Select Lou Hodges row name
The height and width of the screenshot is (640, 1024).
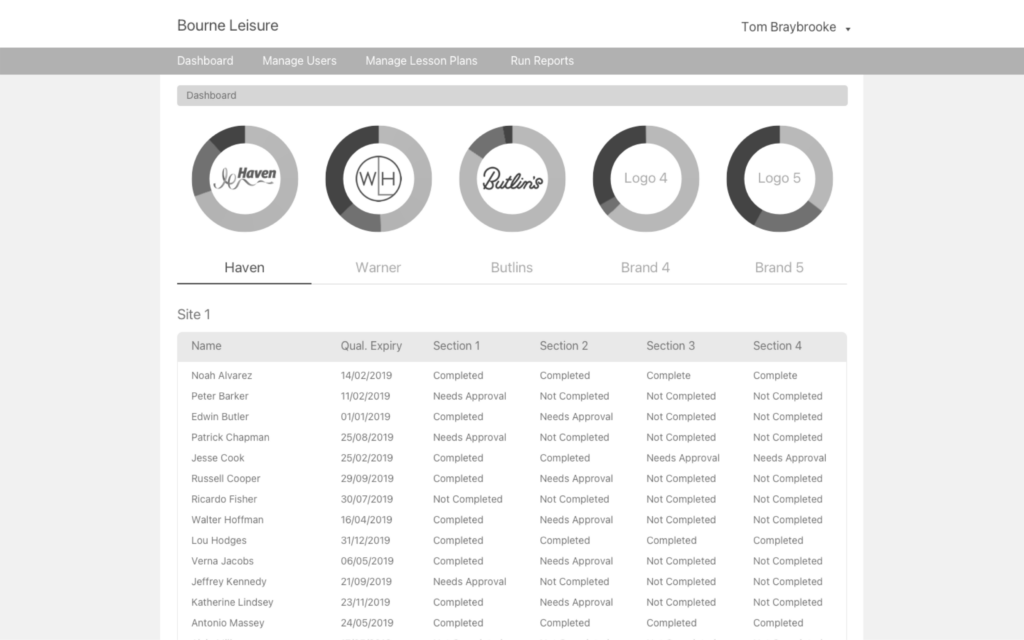(219, 541)
